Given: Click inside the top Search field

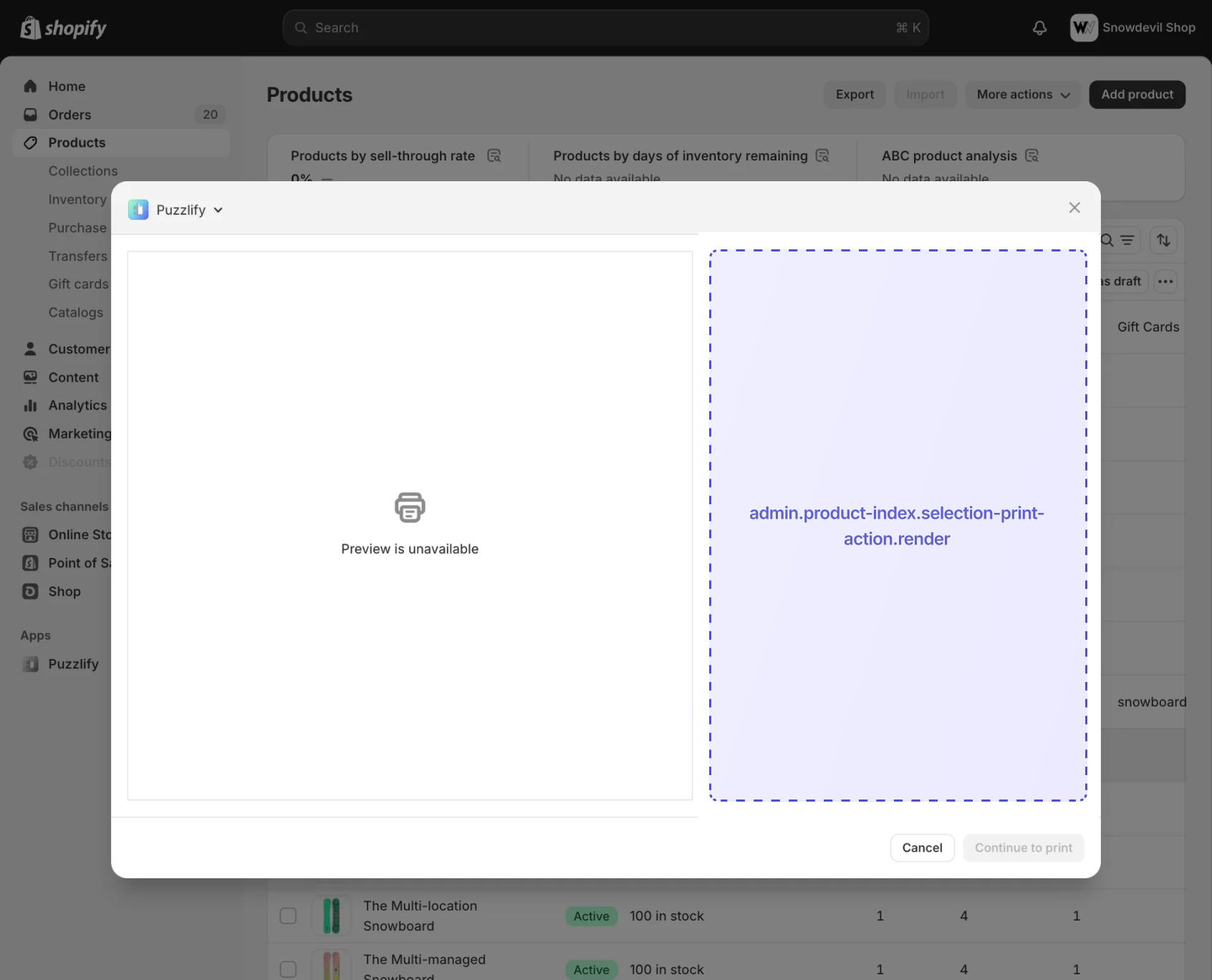Looking at the screenshot, I should 606,28.
